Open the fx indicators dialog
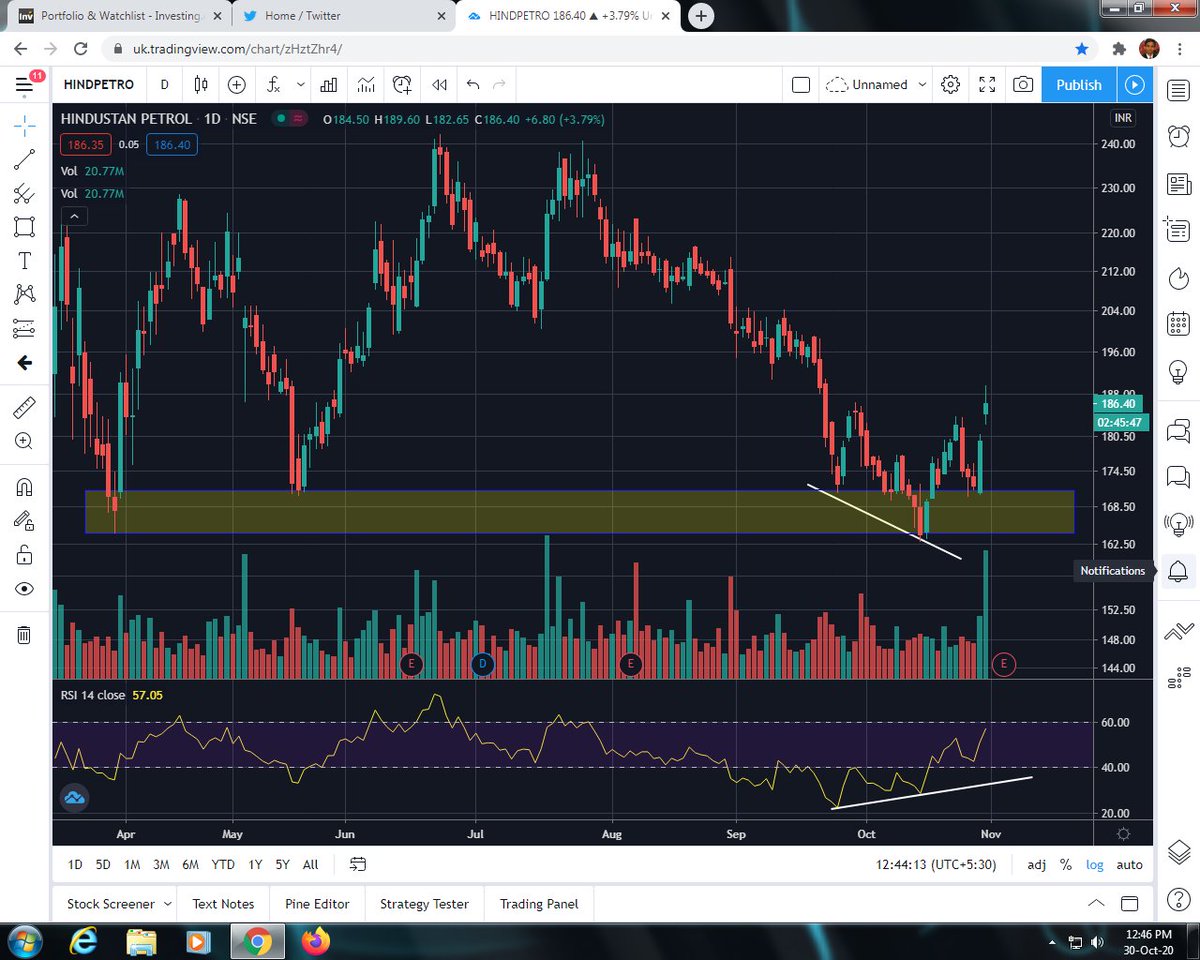 point(273,85)
